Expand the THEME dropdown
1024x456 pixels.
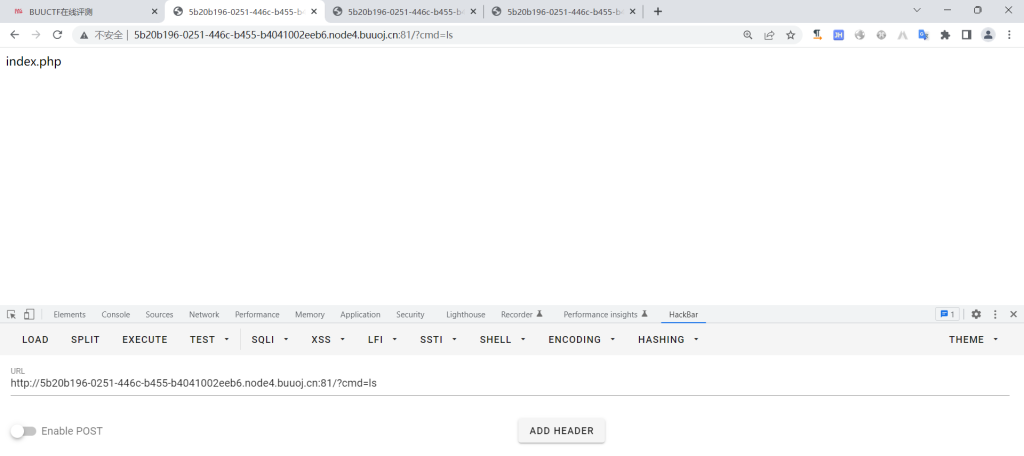click(973, 340)
